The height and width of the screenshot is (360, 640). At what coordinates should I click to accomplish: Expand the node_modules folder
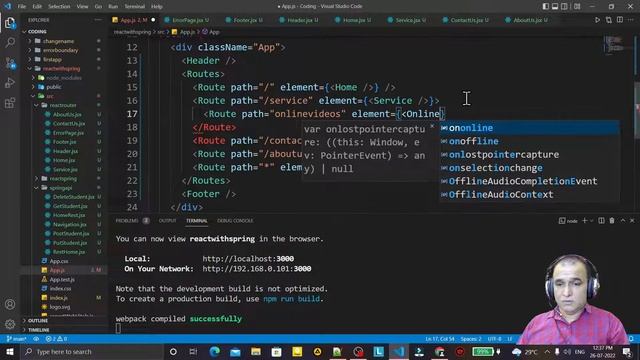(x=63, y=78)
